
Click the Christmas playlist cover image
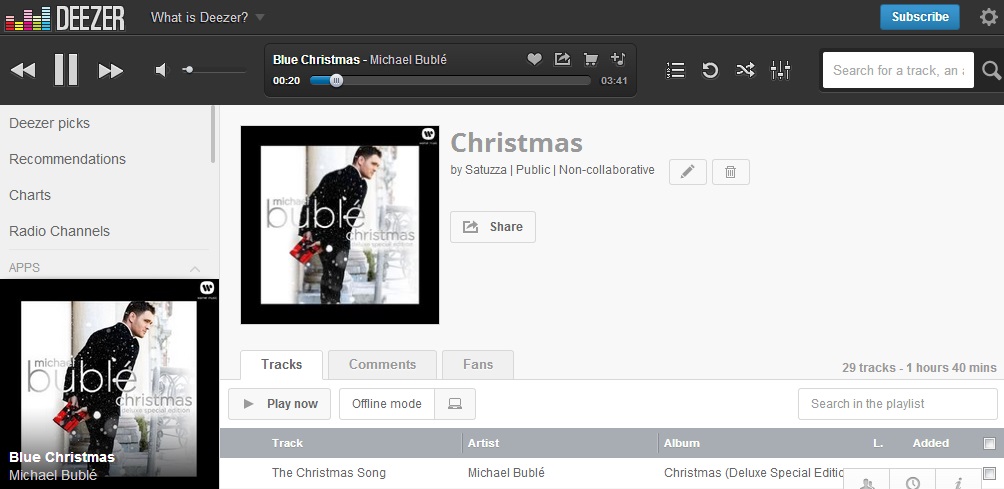[x=340, y=225]
